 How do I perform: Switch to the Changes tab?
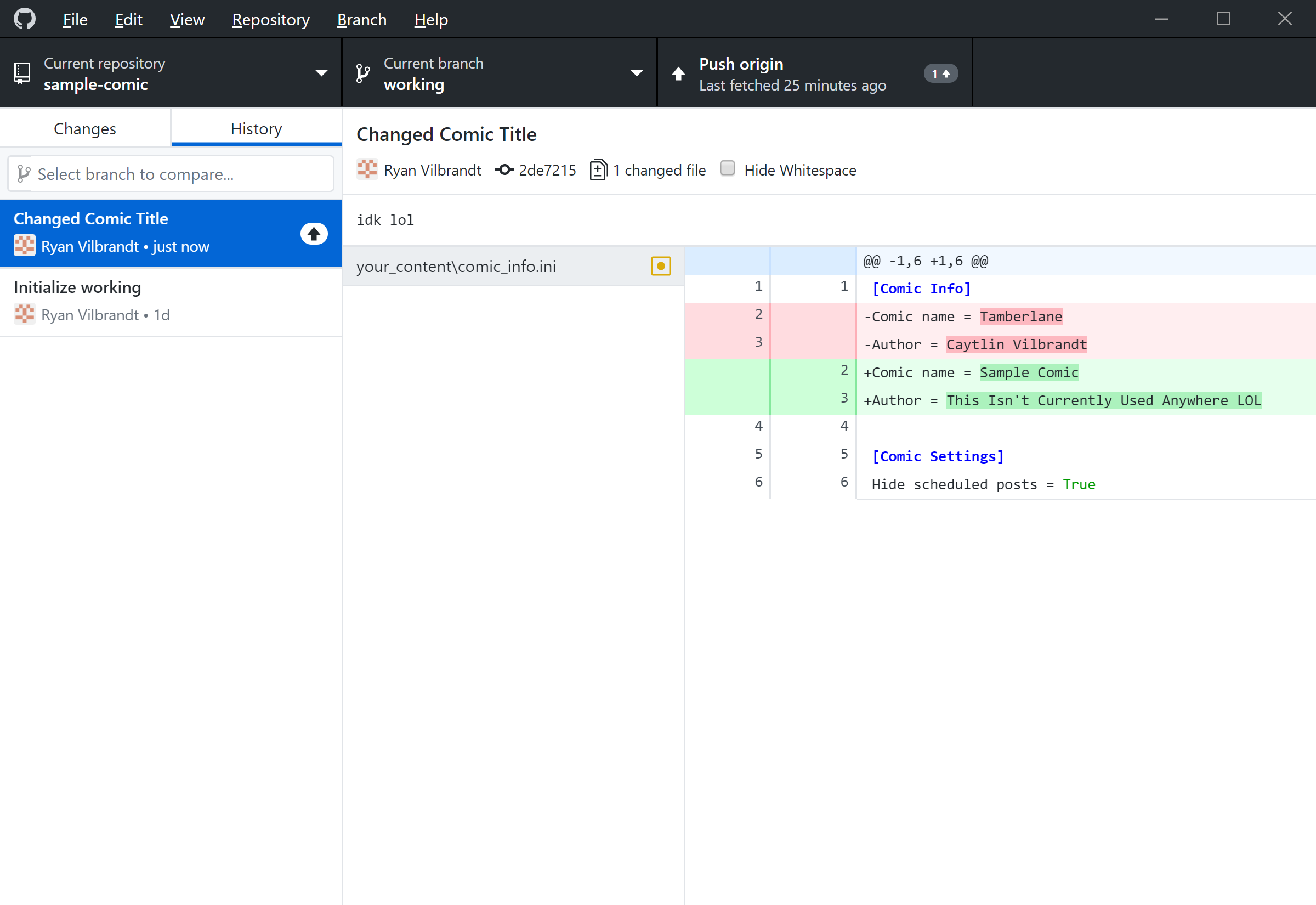pos(85,129)
